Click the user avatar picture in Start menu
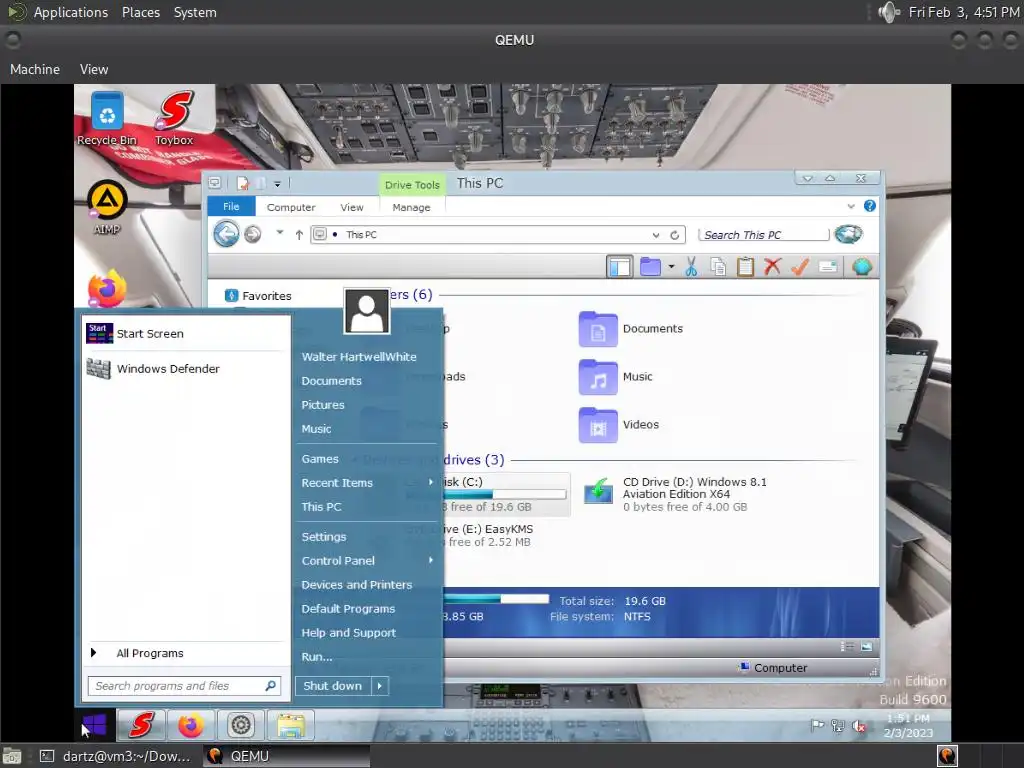Image resolution: width=1024 pixels, height=768 pixels. pos(366,311)
